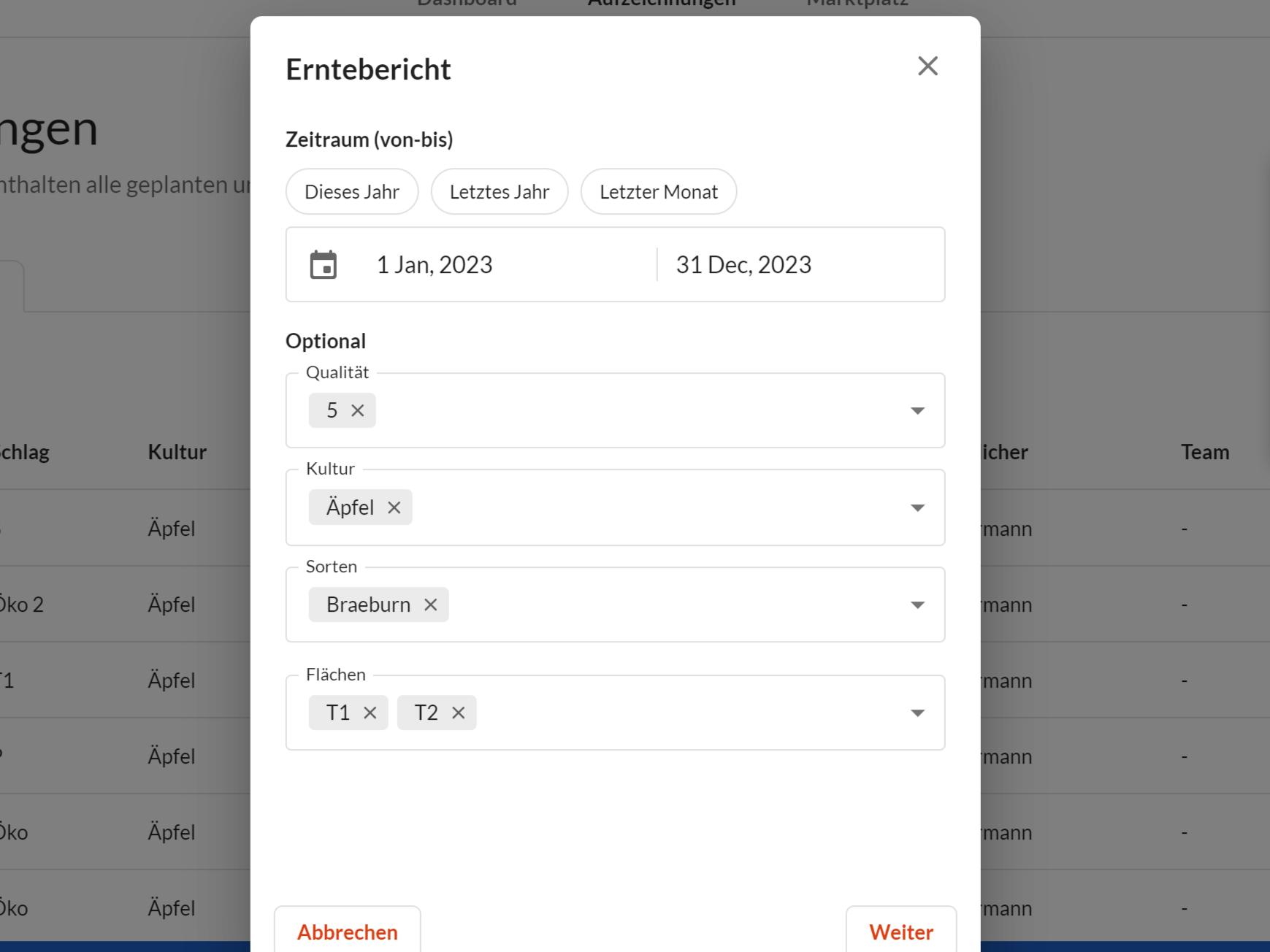Sort by the Team column header
This screenshot has height=952, width=1270.
click(x=1205, y=452)
